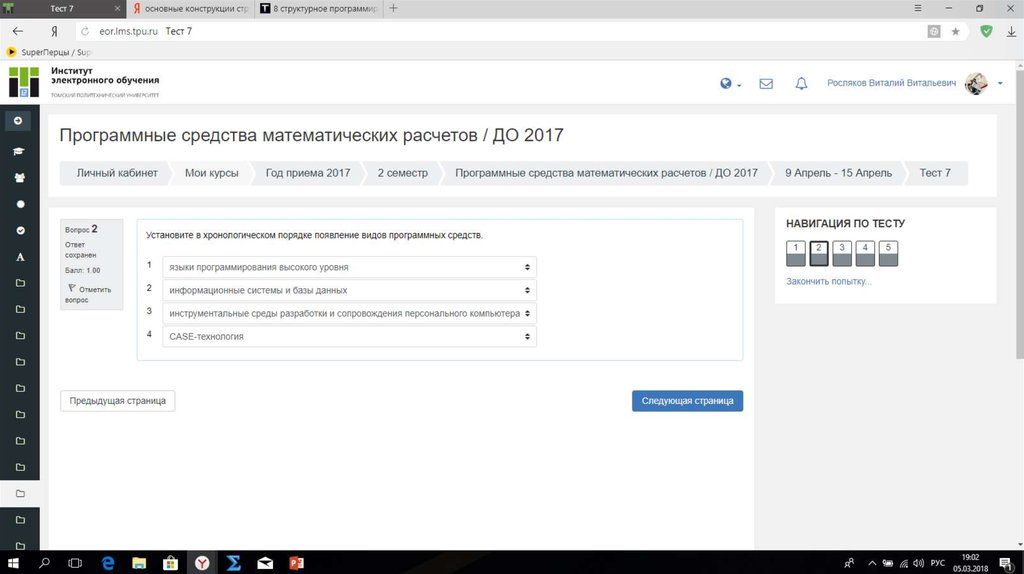Open the highlighted white folder in sidebar
The height and width of the screenshot is (574, 1024).
[x=20, y=494]
